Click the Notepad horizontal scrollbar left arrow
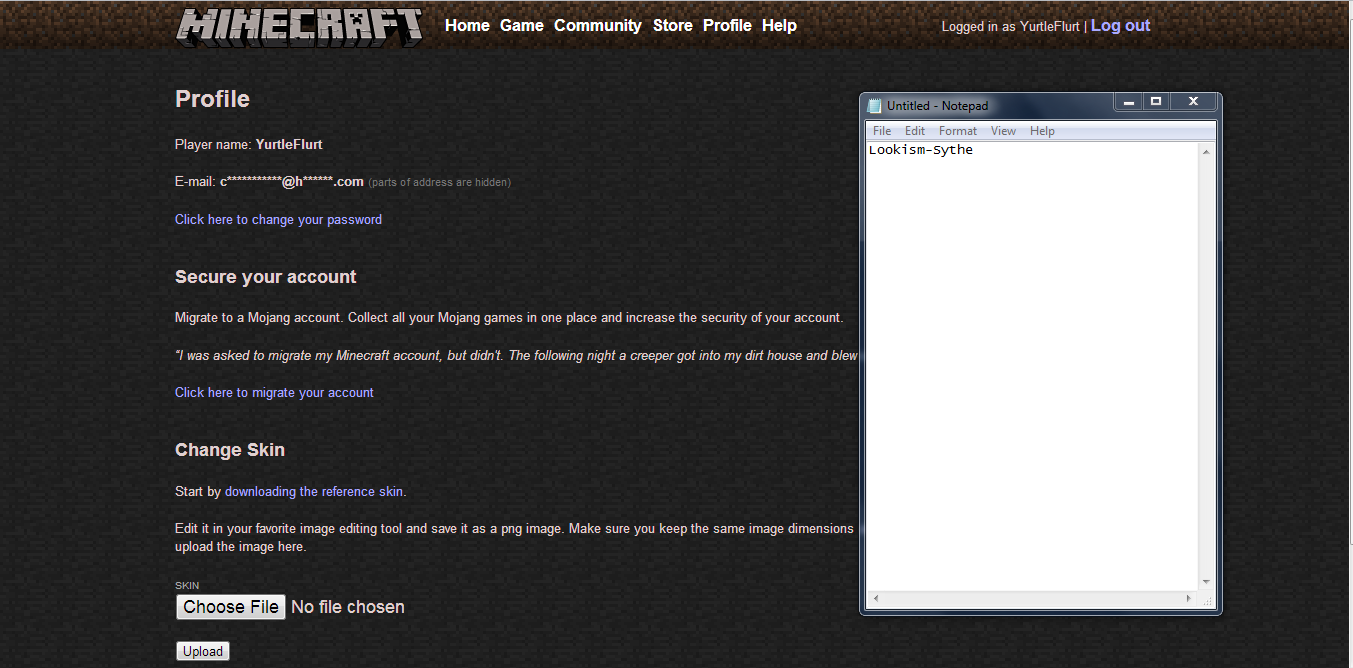The width and height of the screenshot is (1353, 668). coord(875,598)
